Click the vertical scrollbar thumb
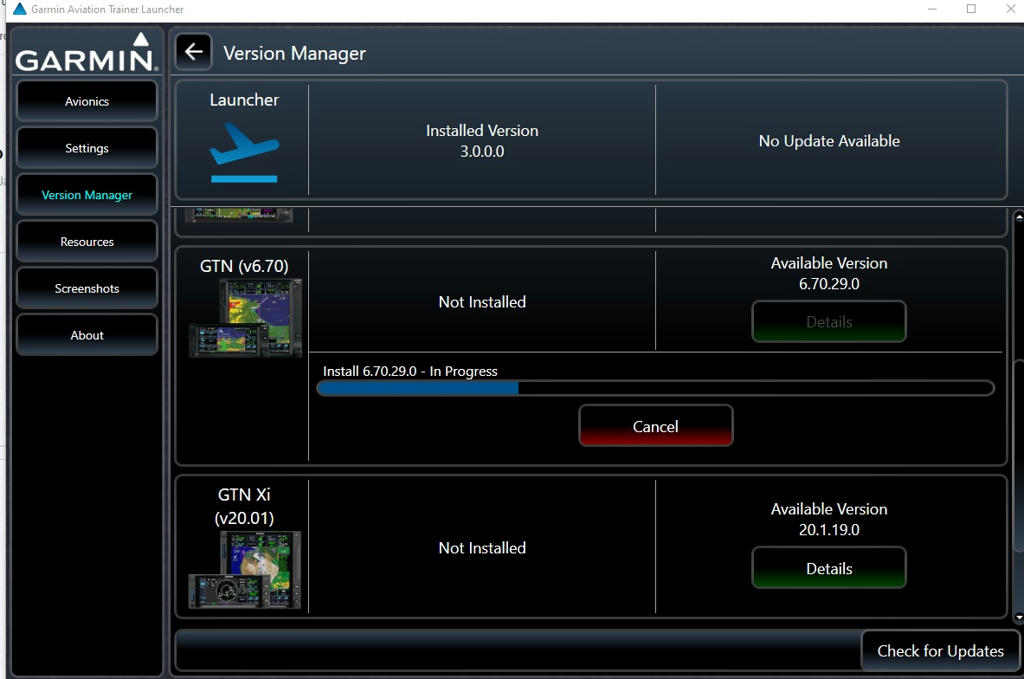The width and height of the screenshot is (1024, 679). point(1019,456)
